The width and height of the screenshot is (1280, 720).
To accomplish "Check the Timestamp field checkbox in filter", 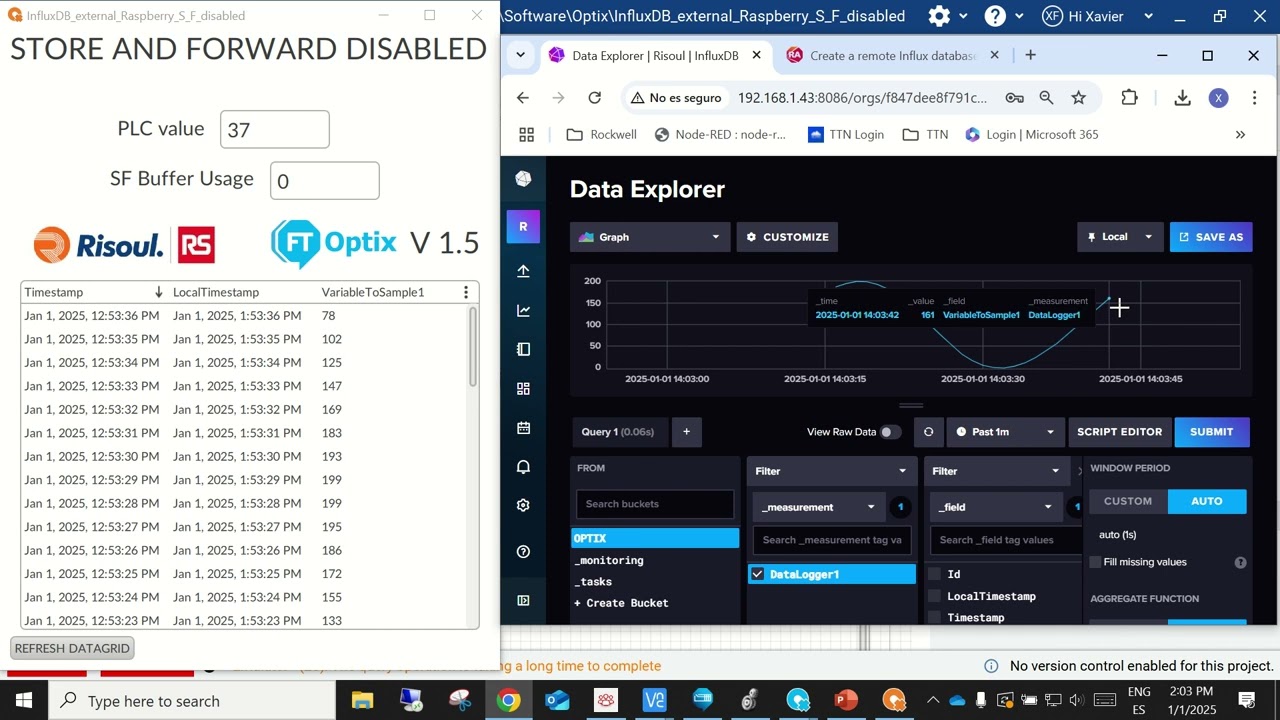I will click(x=934, y=618).
